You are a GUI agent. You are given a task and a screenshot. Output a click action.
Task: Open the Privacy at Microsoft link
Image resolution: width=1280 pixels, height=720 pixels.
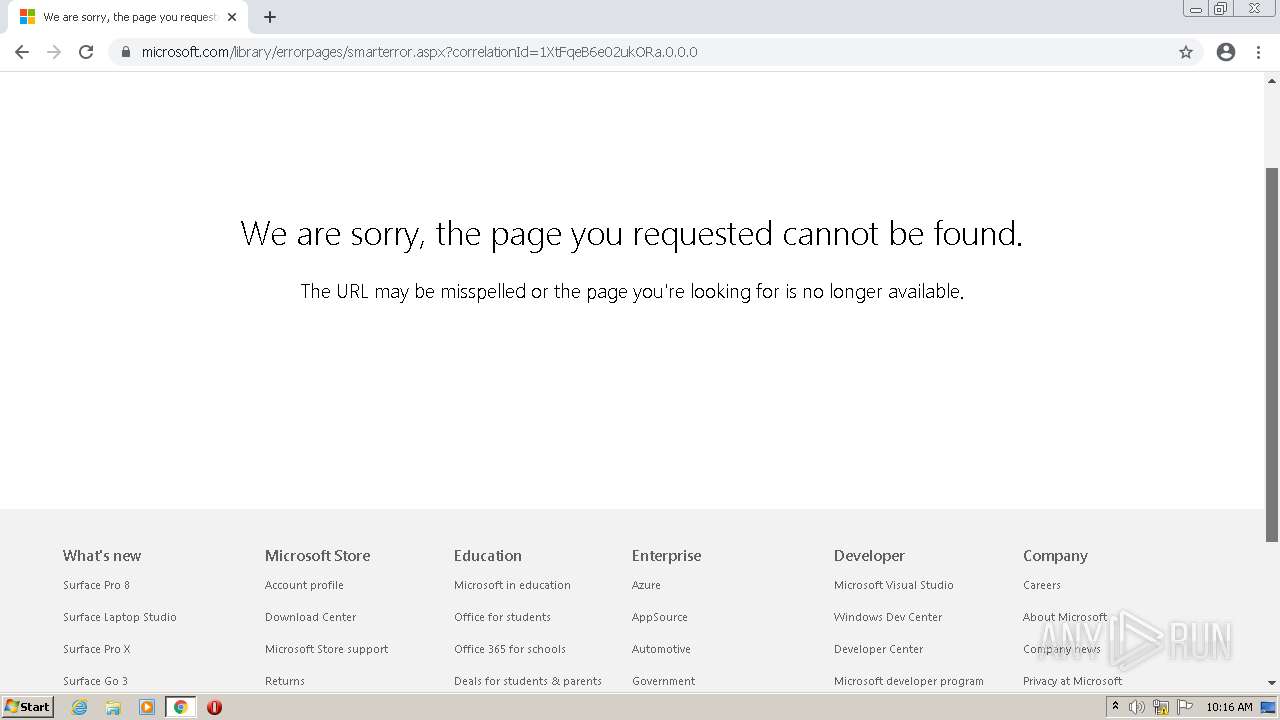1072,681
